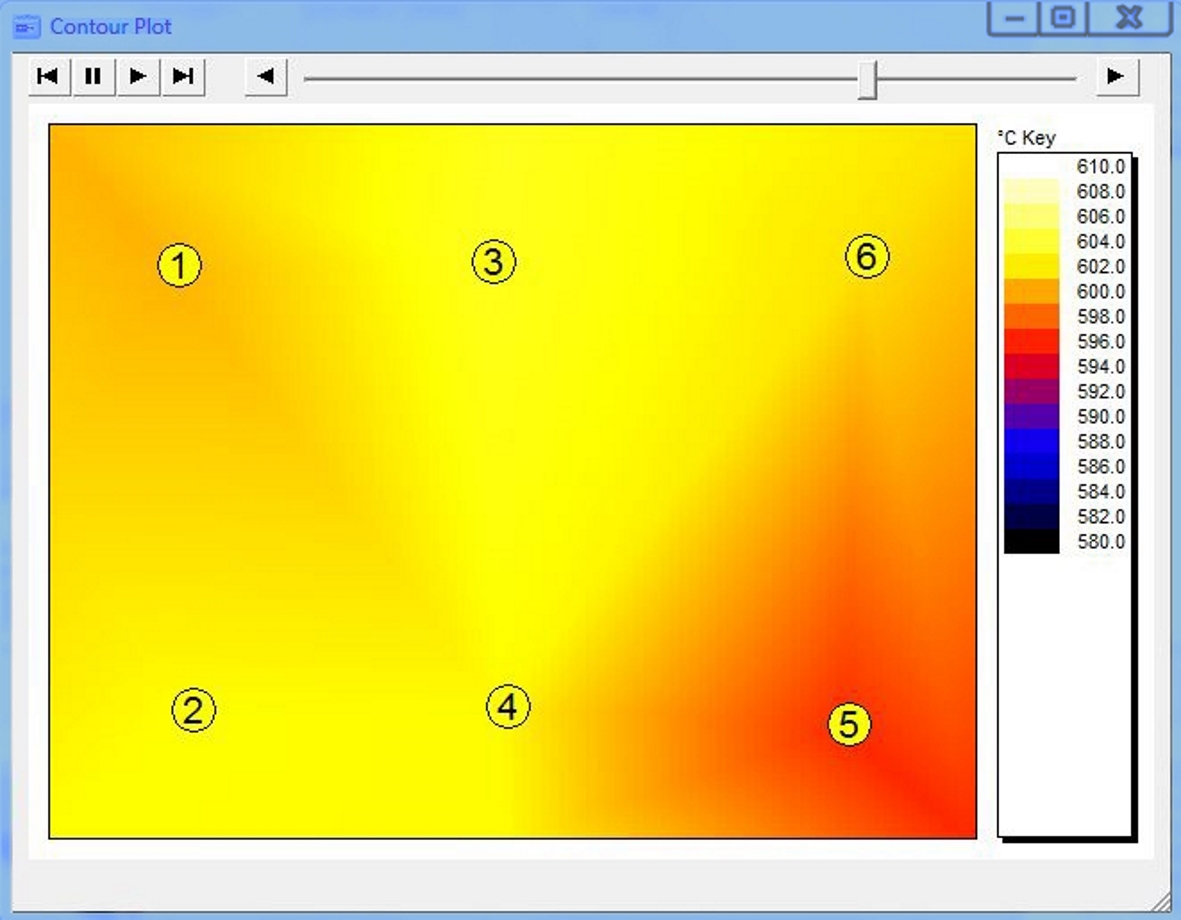Click the 588.0 blue band in the key

pyautogui.click(x=1030, y=441)
